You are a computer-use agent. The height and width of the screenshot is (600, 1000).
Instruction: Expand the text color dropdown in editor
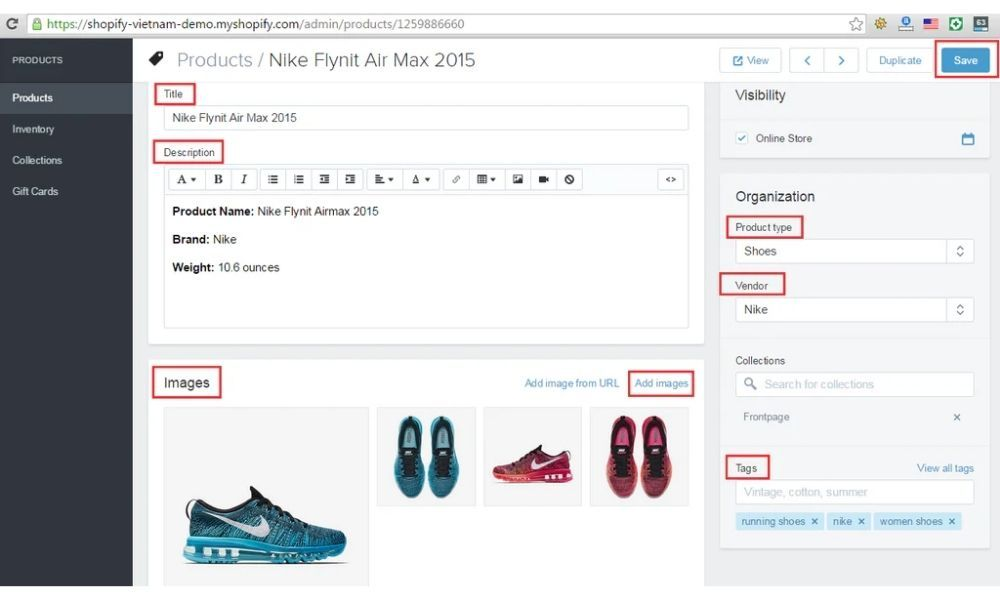coord(421,180)
